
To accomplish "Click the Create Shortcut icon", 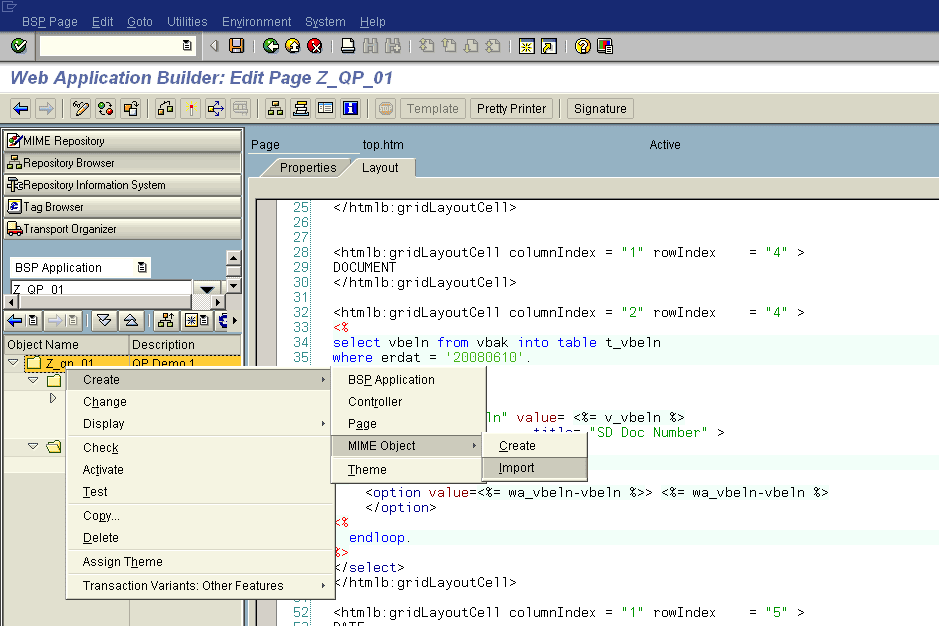I will coord(549,46).
